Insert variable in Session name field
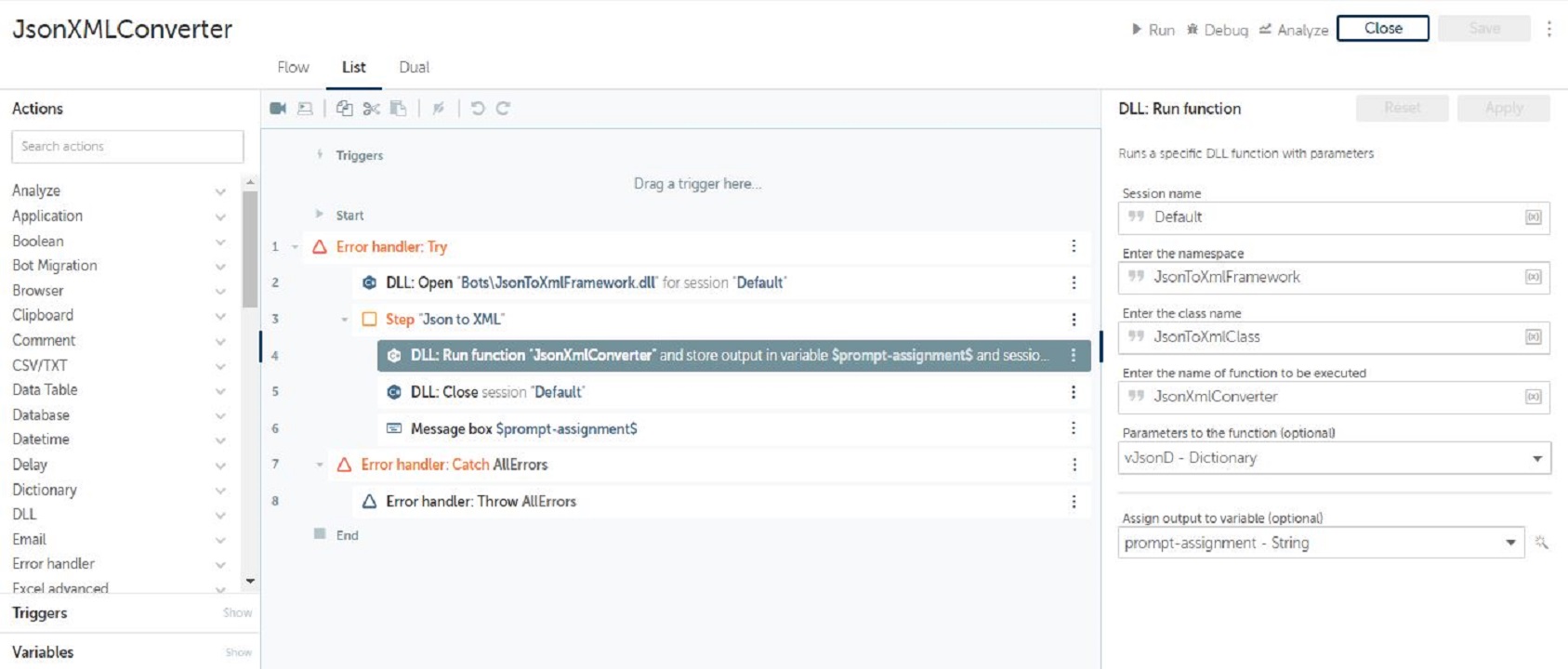Image resolution: width=1568 pixels, height=669 pixels. (x=1533, y=217)
